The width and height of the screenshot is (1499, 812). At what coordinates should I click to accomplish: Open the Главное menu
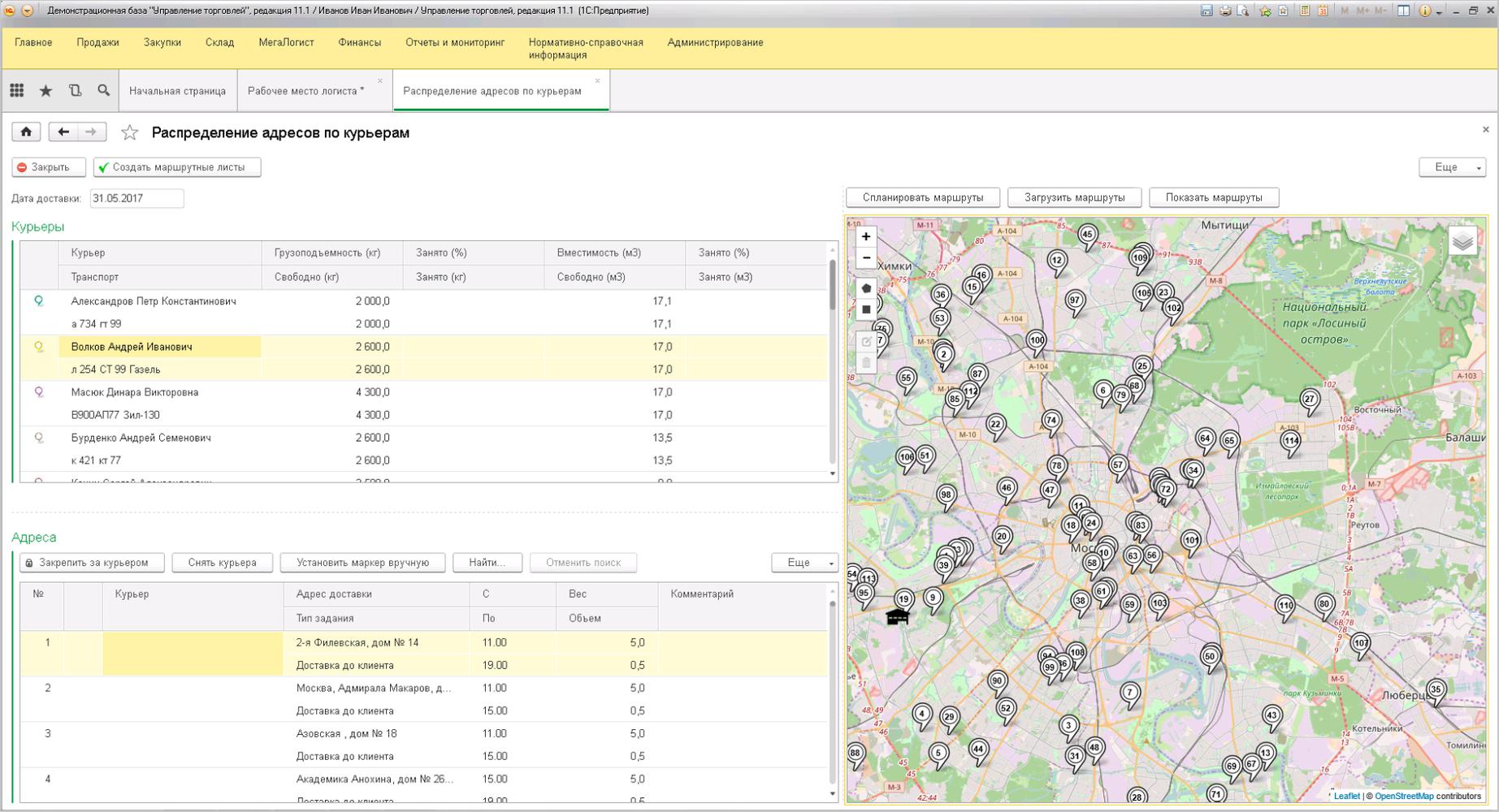(x=33, y=42)
